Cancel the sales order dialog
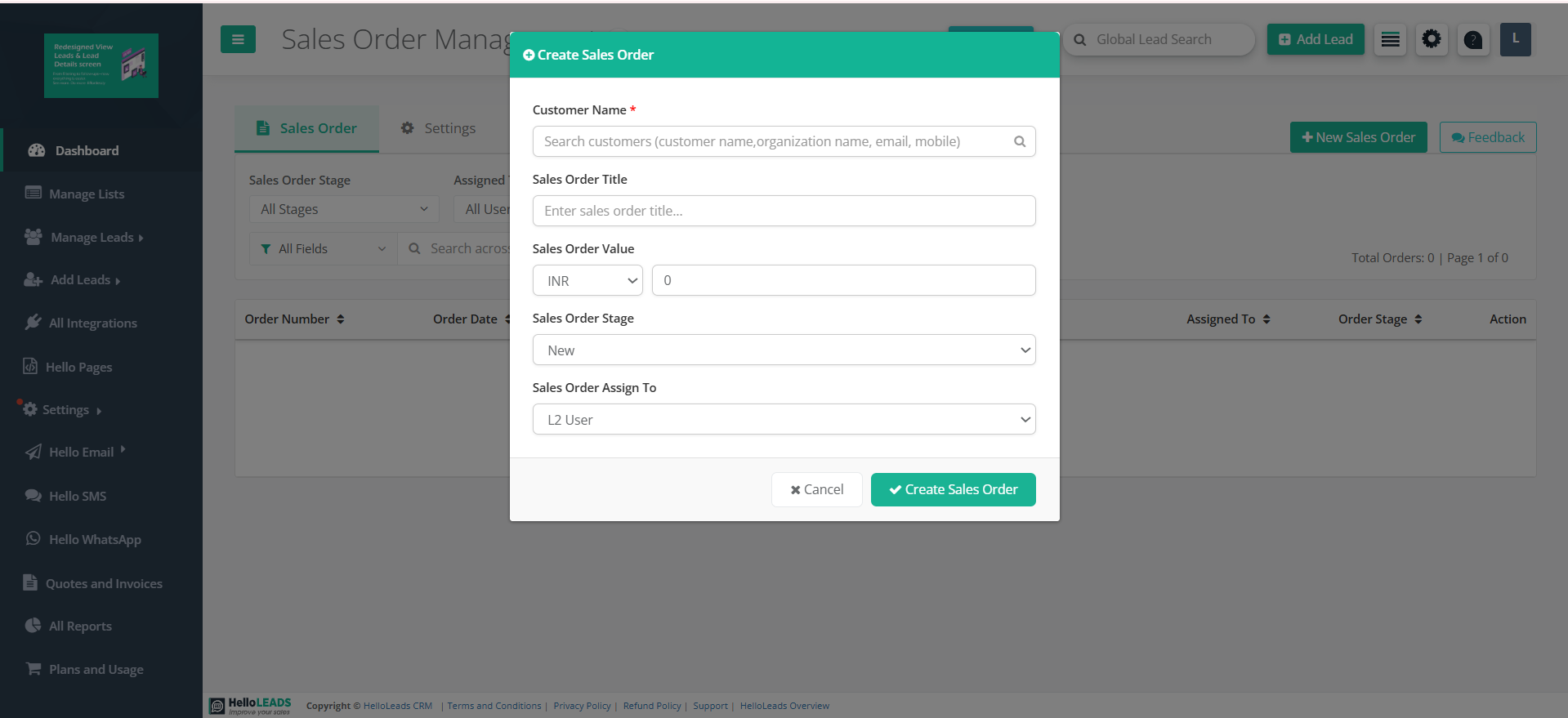 816,489
